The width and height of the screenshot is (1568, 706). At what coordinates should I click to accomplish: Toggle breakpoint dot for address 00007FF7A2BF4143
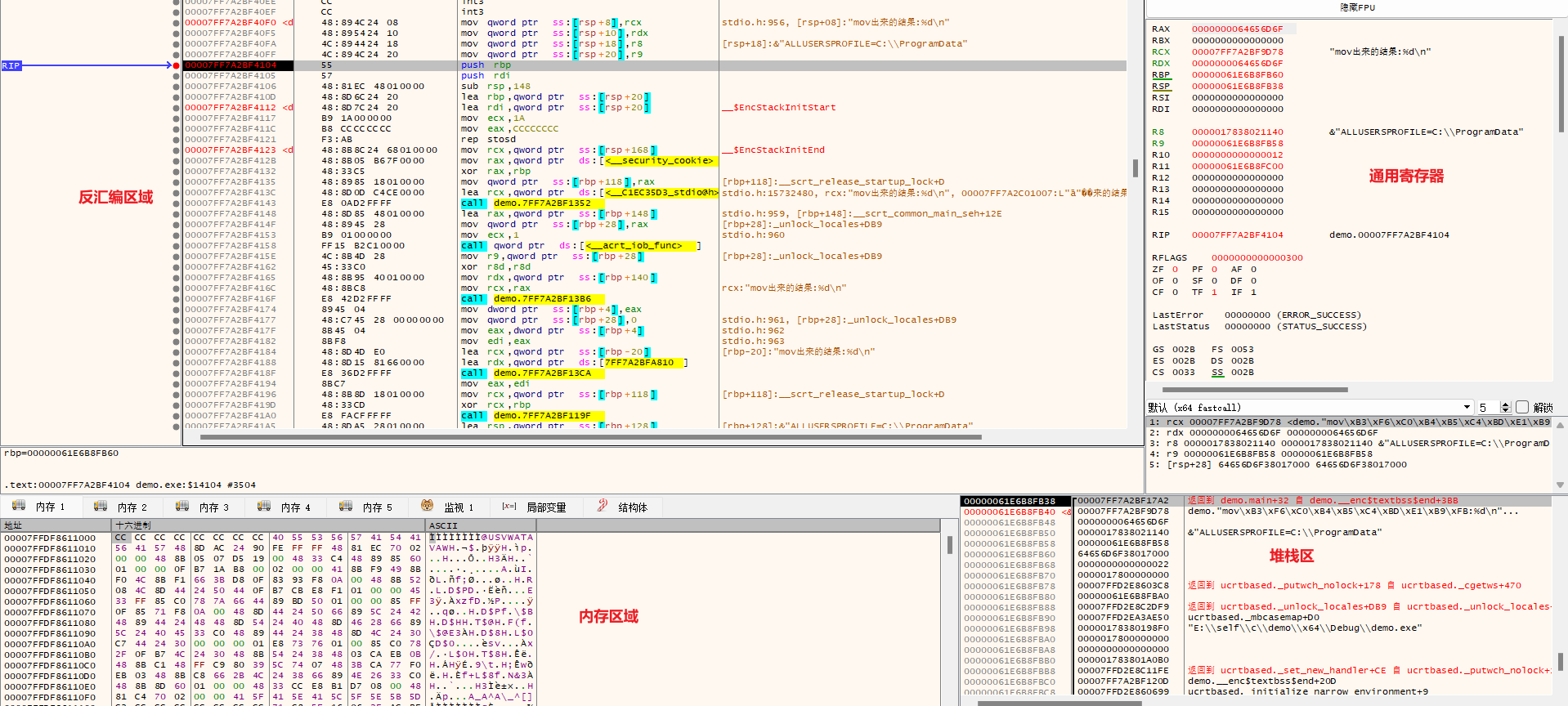coord(176,203)
